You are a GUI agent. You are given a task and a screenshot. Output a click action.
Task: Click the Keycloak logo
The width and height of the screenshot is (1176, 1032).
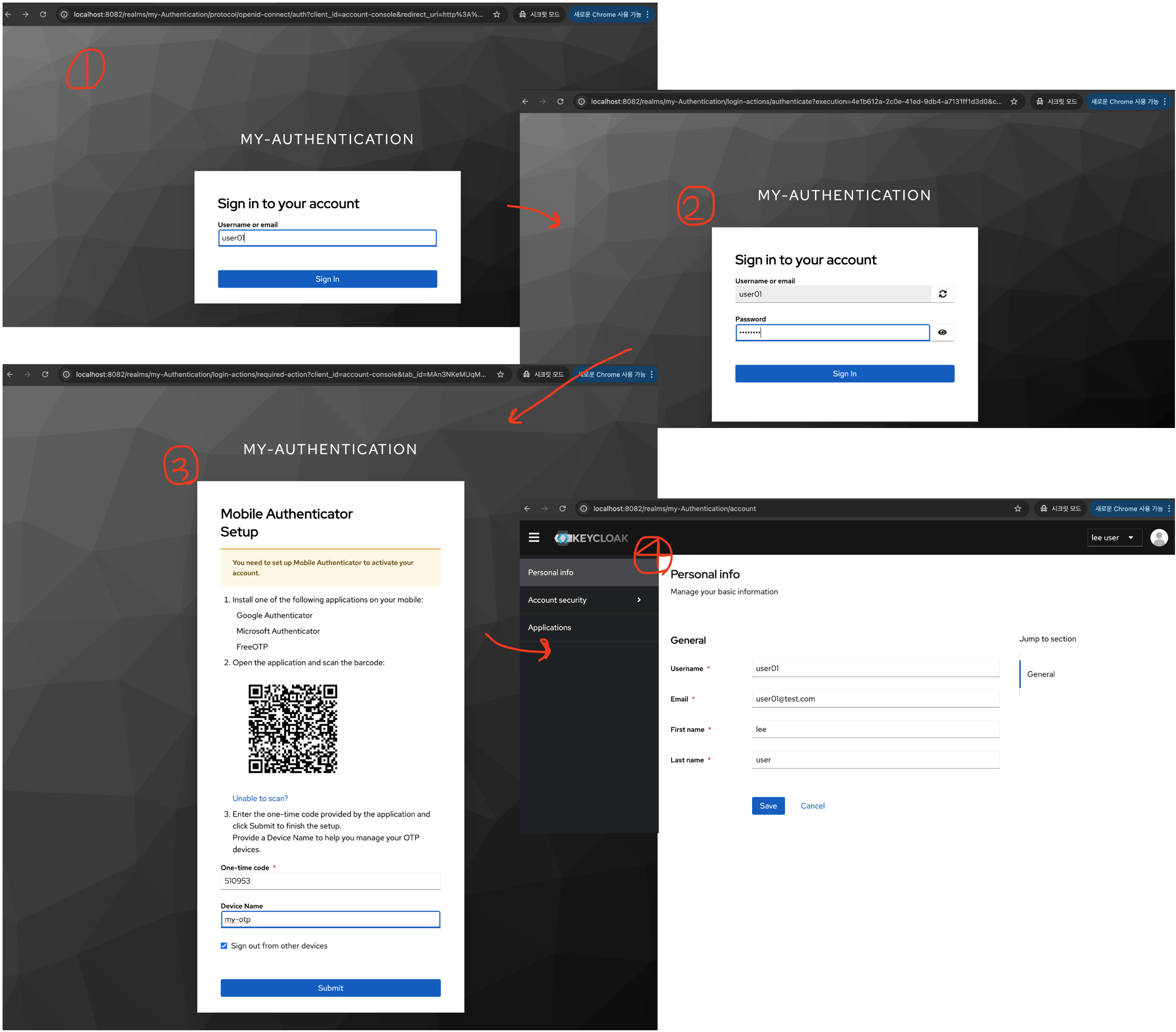(591, 537)
